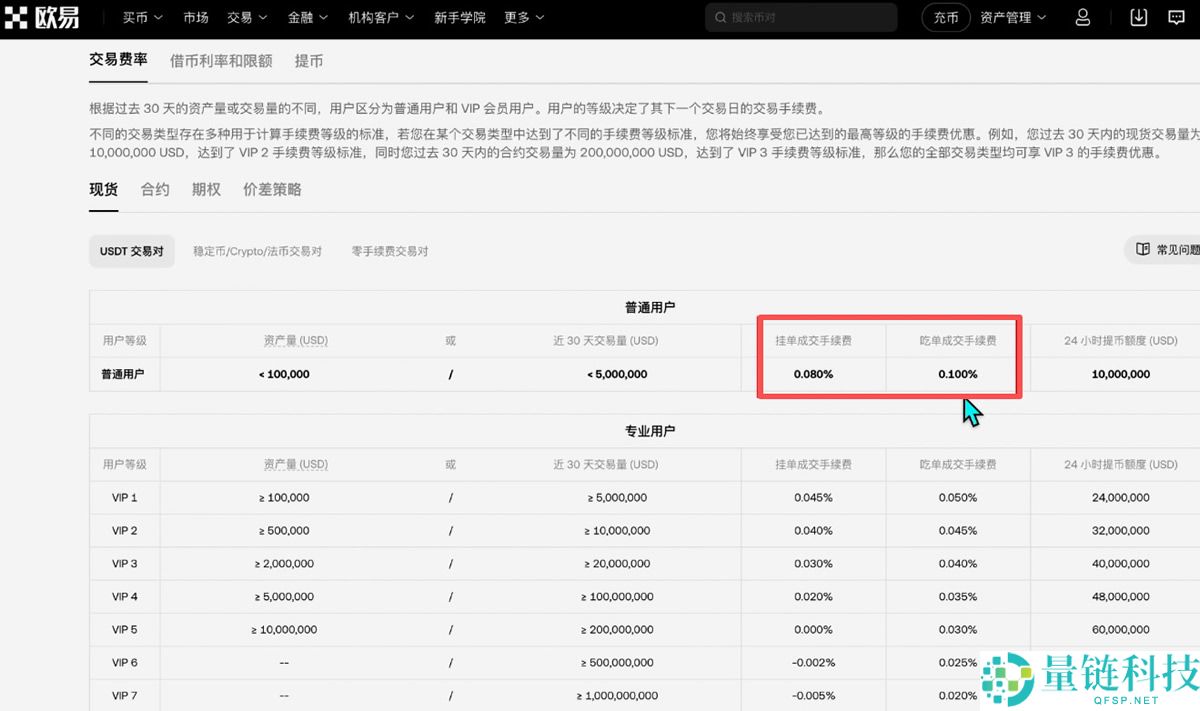
Task: Click the book icon beside 常见问题
Action: 1143,250
